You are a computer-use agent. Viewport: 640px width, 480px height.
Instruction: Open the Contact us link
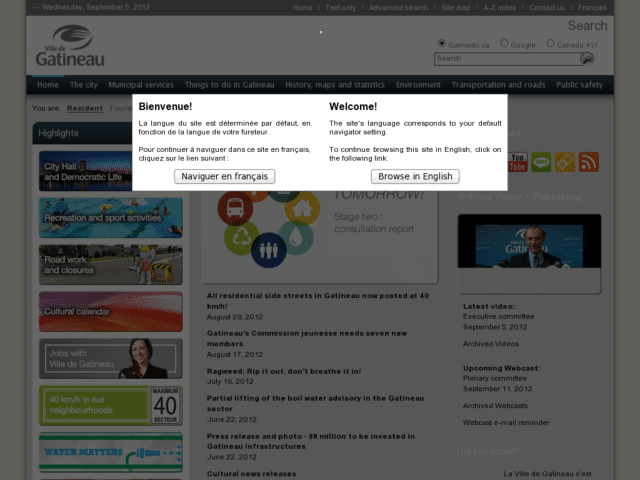[x=547, y=8]
